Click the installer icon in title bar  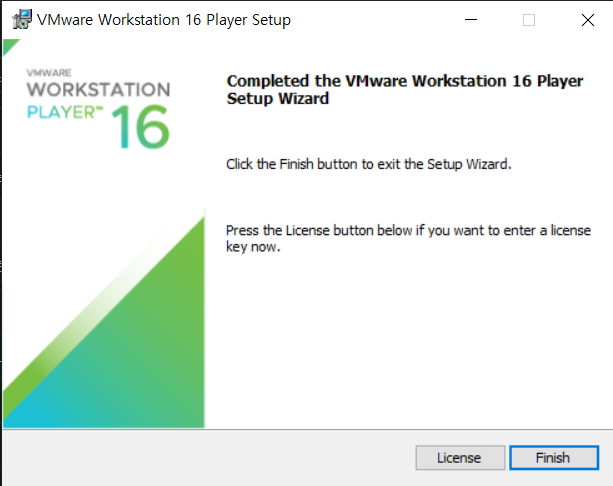(22, 20)
